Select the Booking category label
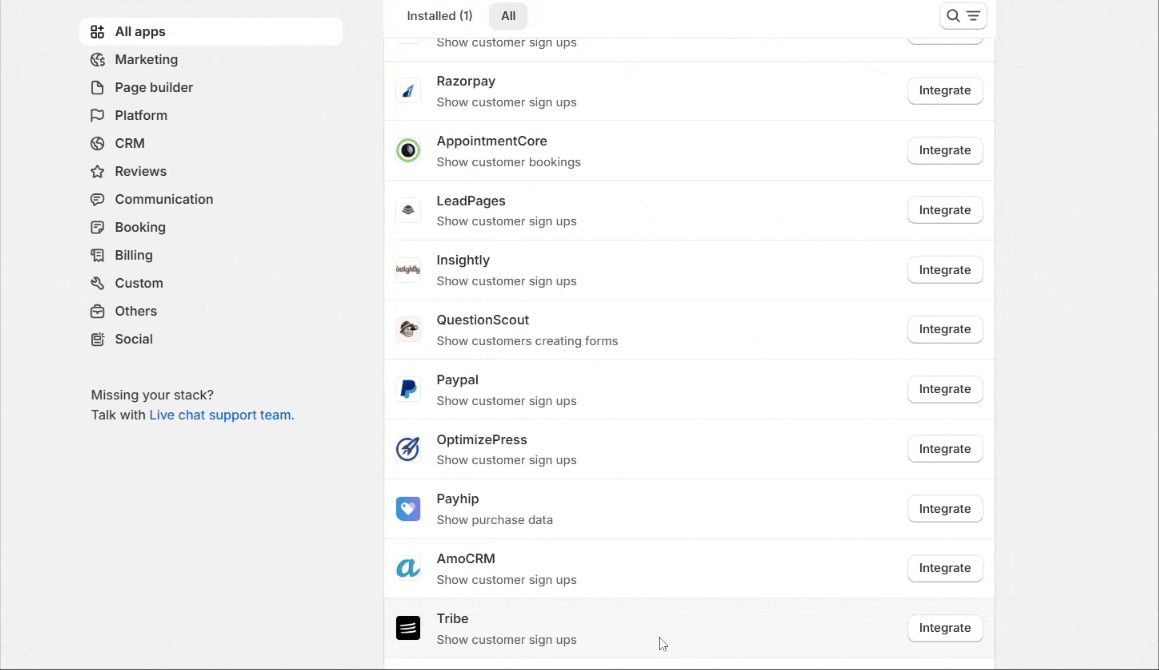The width and height of the screenshot is (1159, 670). point(140,227)
